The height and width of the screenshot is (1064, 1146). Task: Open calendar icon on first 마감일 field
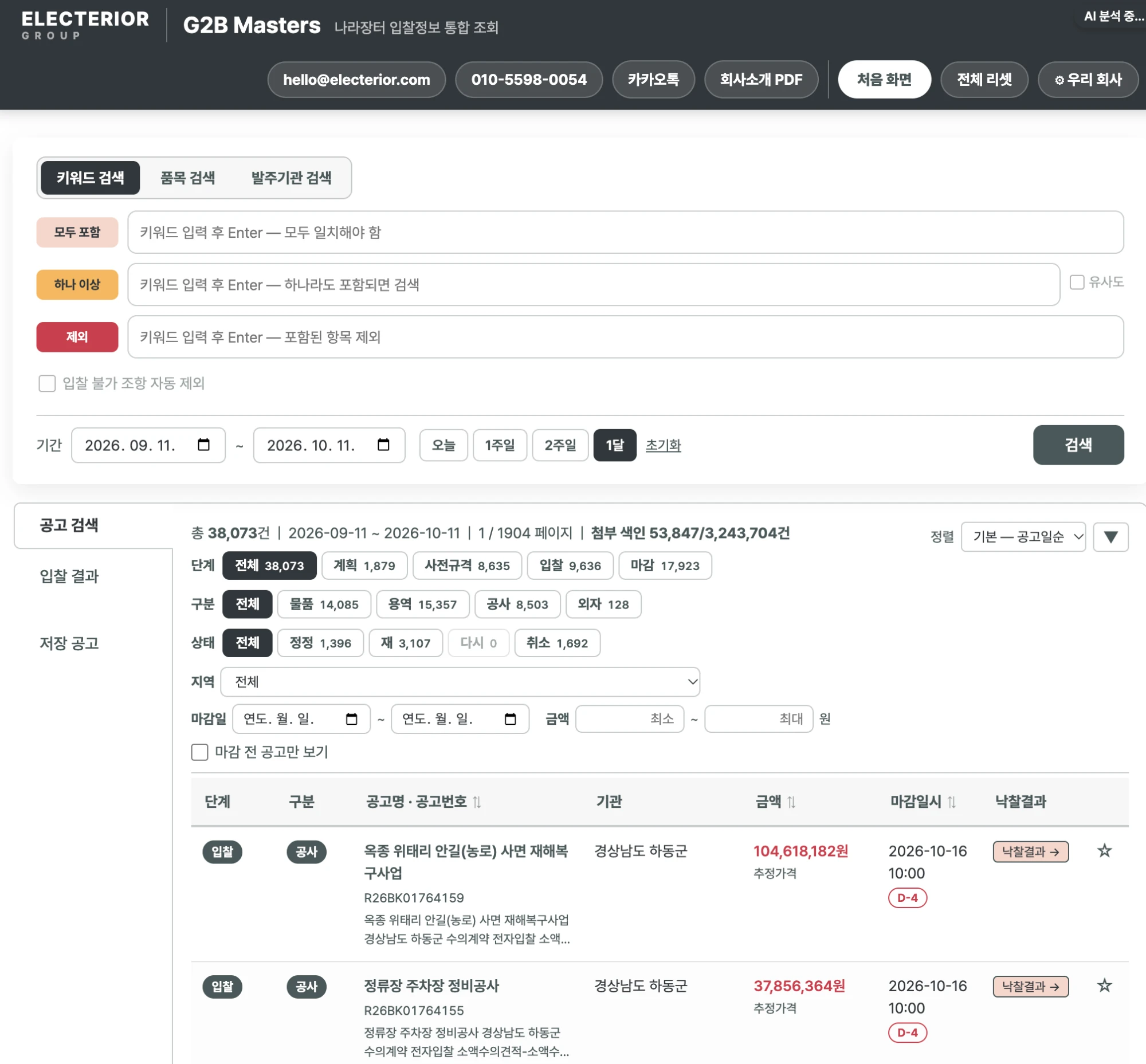pyautogui.click(x=351, y=719)
